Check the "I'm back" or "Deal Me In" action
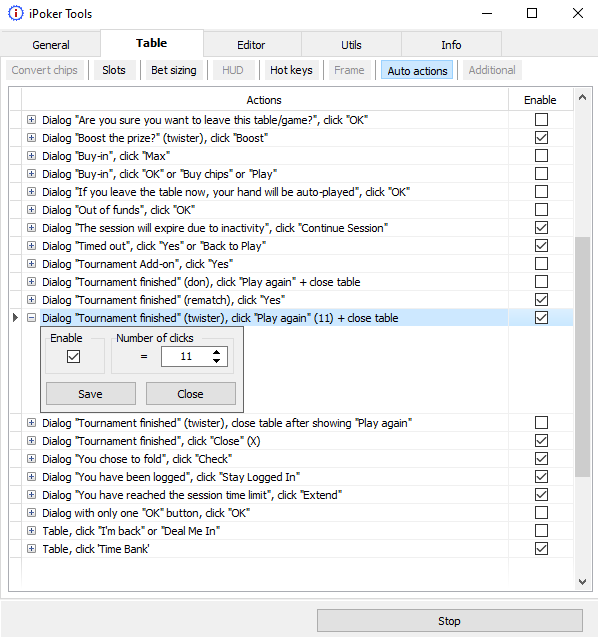Viewport: 598px width, 637px height. [541, 531]
